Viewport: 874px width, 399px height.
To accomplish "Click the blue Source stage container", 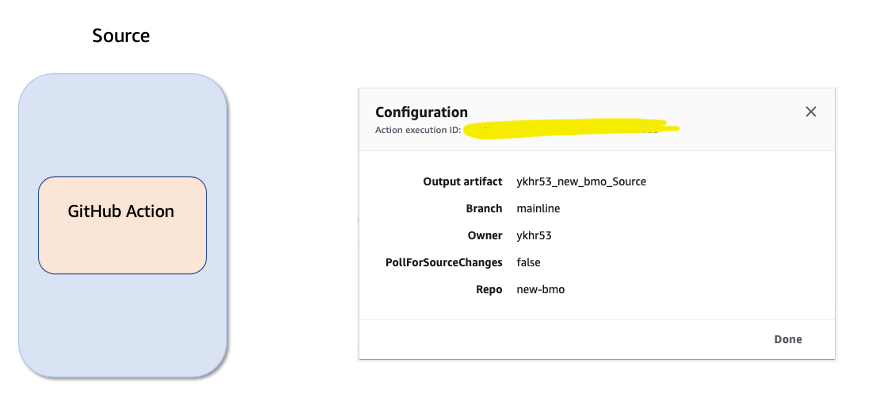I will pyautogui.click(x=123, y=226).
